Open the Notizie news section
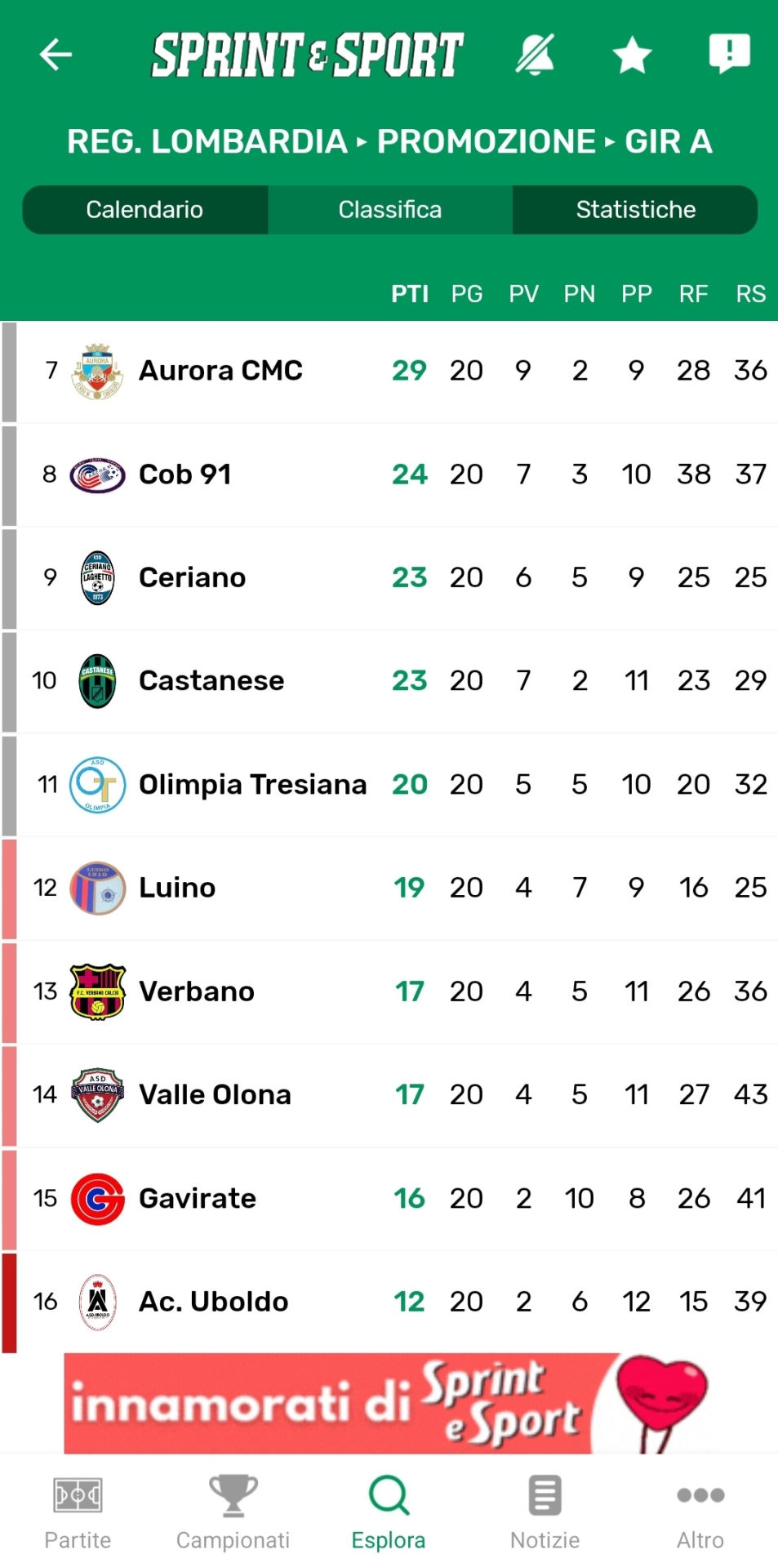 point(545,1512)
